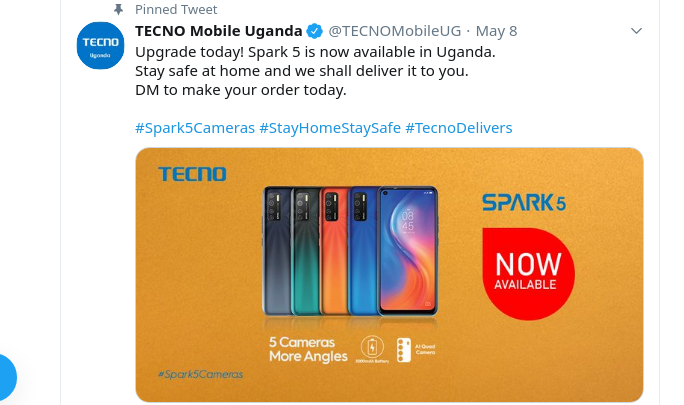Click the front-facing phone showing 08 45
Image resolution: width=684 pixels, height=405 pixels.
coord(407,251)
